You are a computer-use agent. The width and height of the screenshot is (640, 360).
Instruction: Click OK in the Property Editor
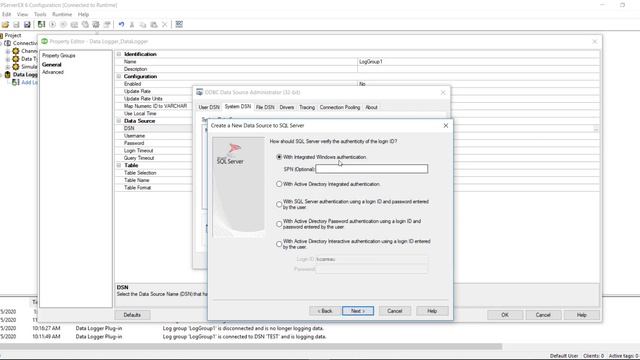pos(505,315)
